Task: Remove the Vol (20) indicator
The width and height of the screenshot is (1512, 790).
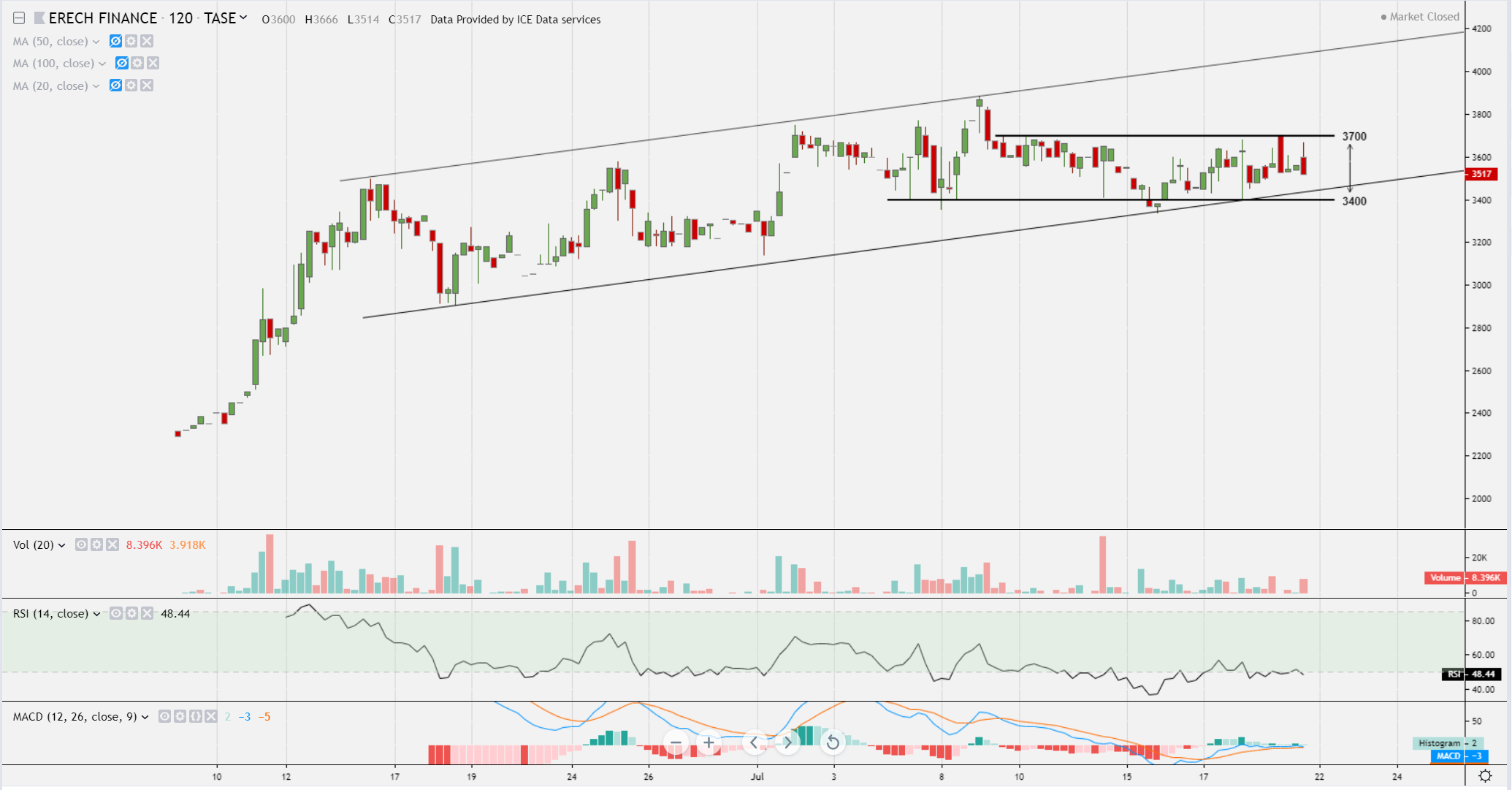Action: coord(112,544)
